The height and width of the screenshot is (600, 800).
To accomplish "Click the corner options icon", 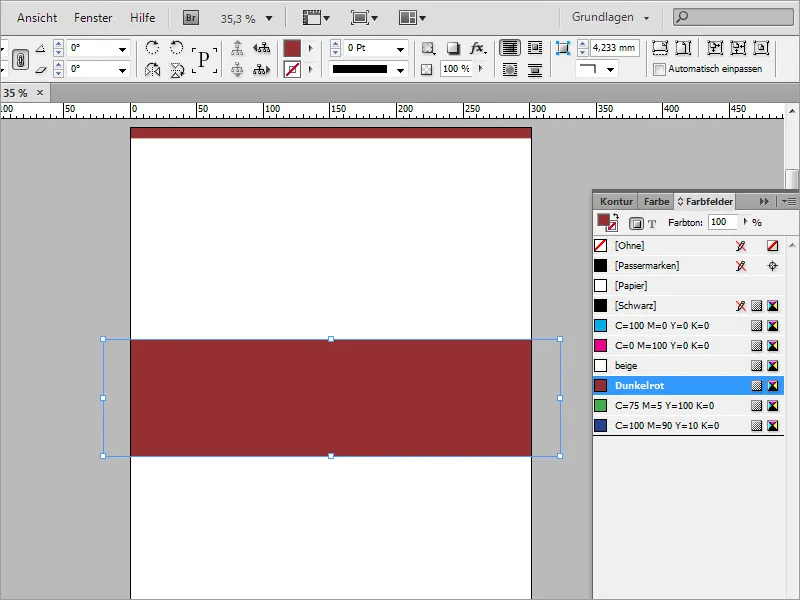I will 562,48.
